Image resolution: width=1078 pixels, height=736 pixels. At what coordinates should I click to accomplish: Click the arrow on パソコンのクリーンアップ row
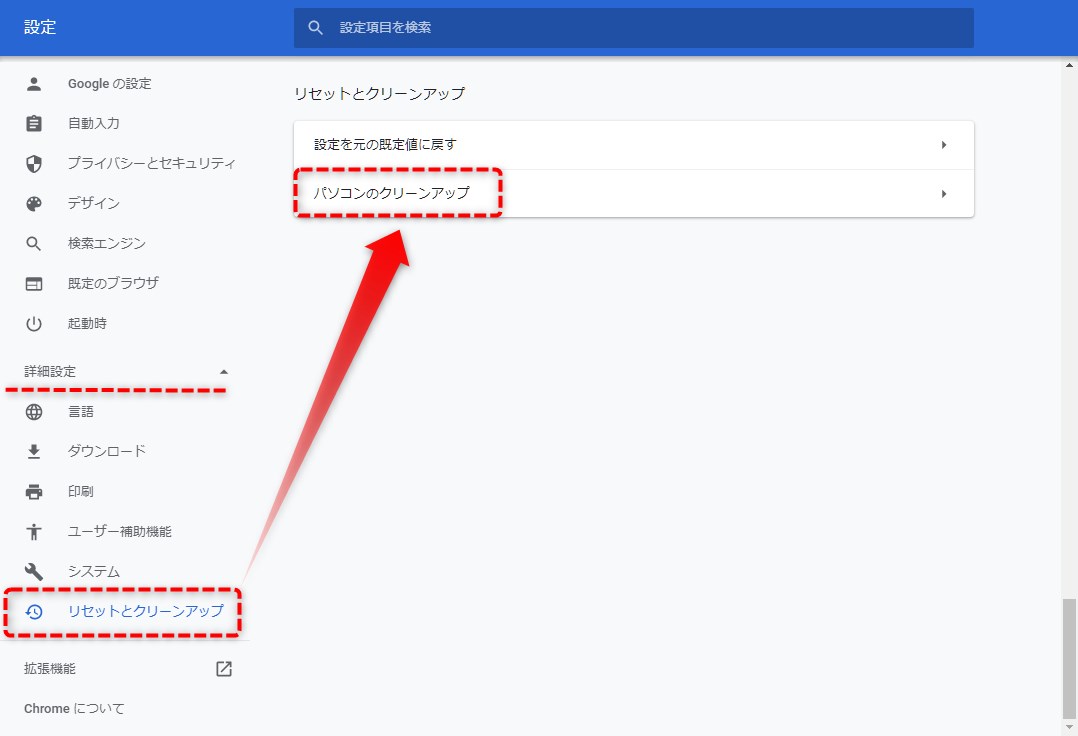click(944, 194)
